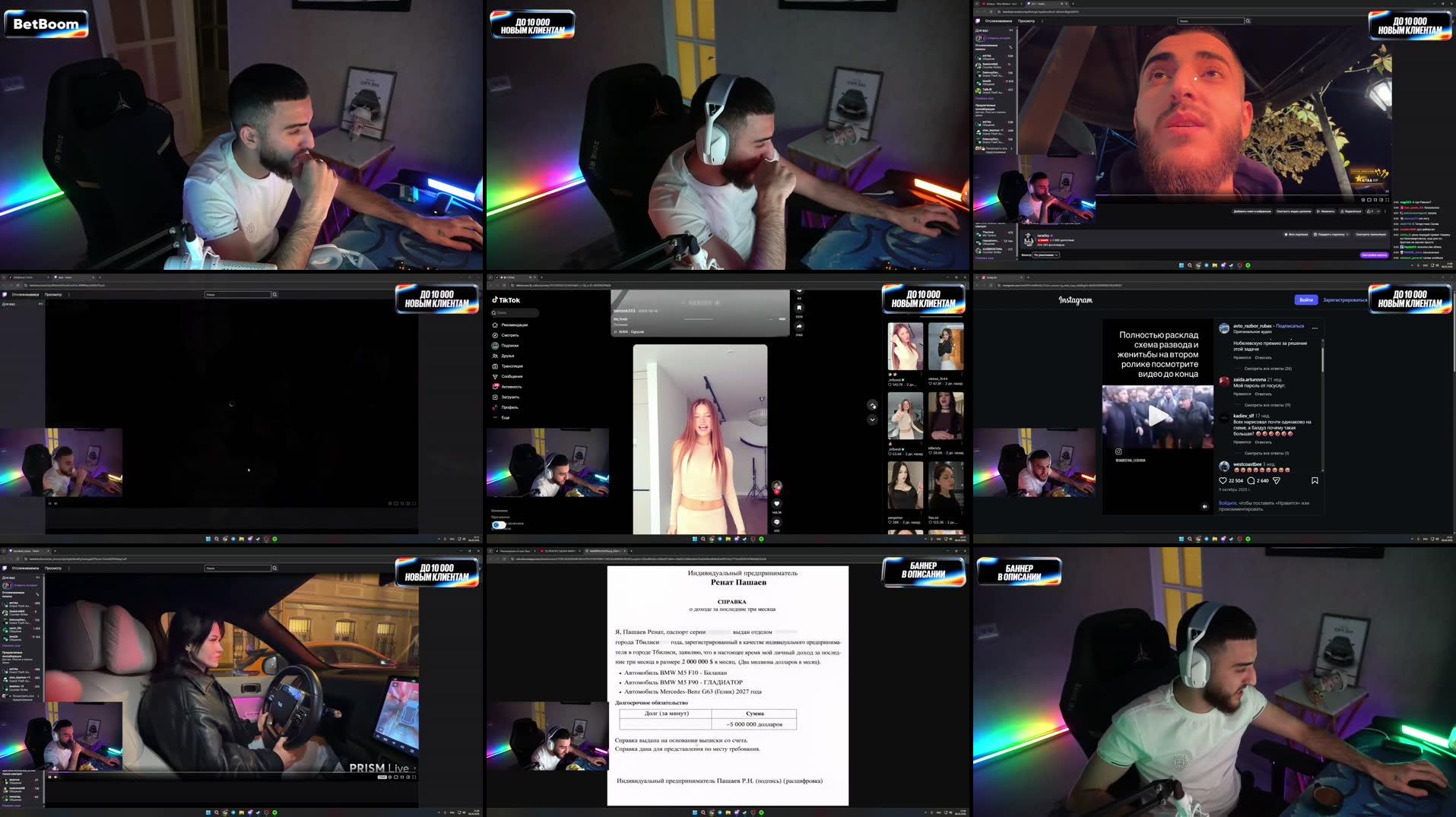Expand Смотреть все ответы (26) replies thread
Image resolution: width=1456 pixels, height=817 pixels.
1267,369
